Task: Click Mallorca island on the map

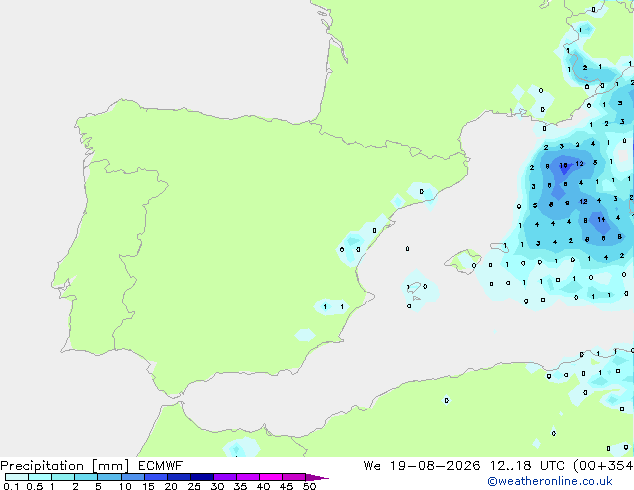Action: [463, 261]
